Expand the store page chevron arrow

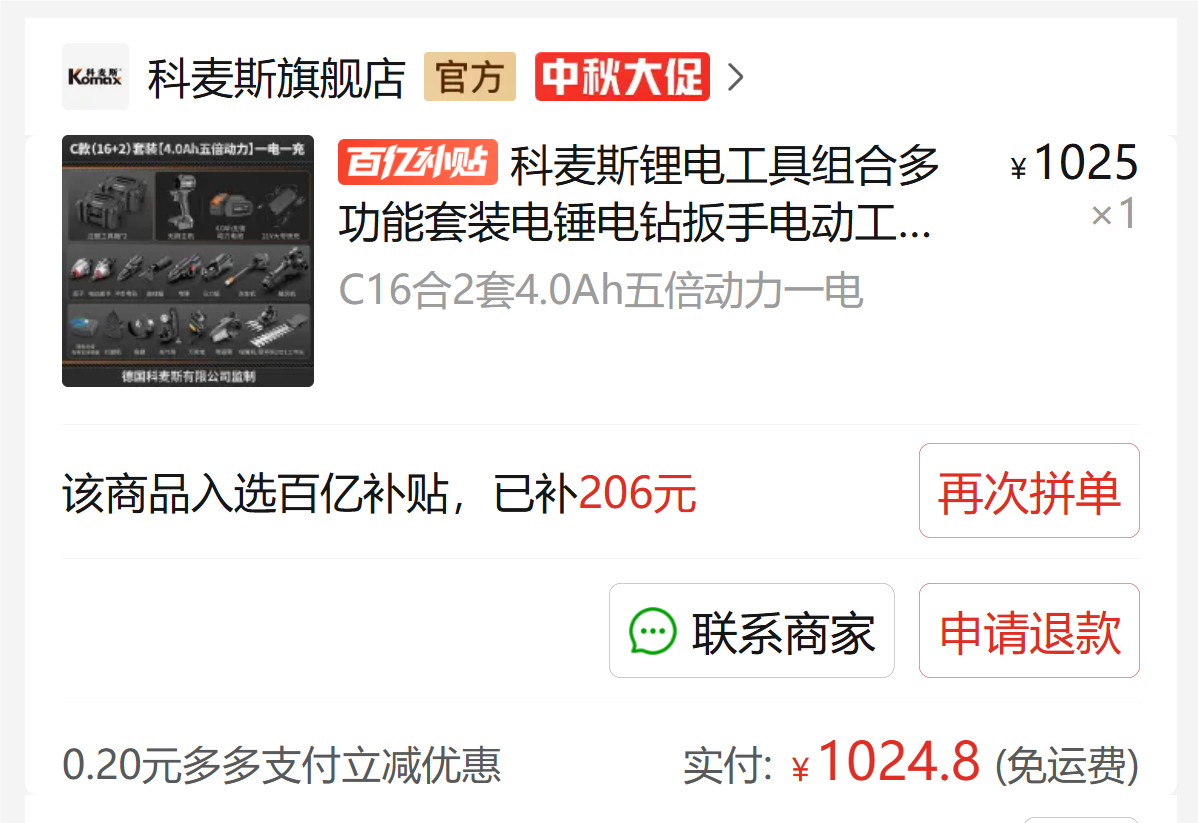[735, 77]
